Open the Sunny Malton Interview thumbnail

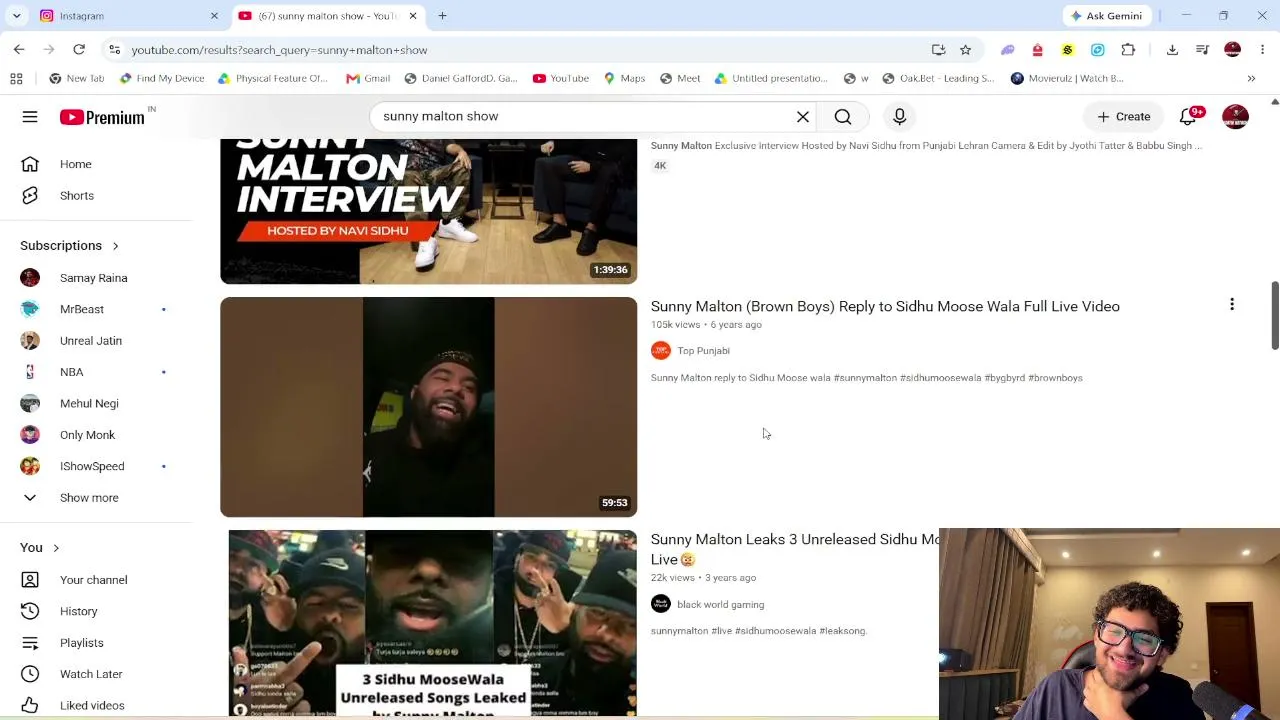428,211
